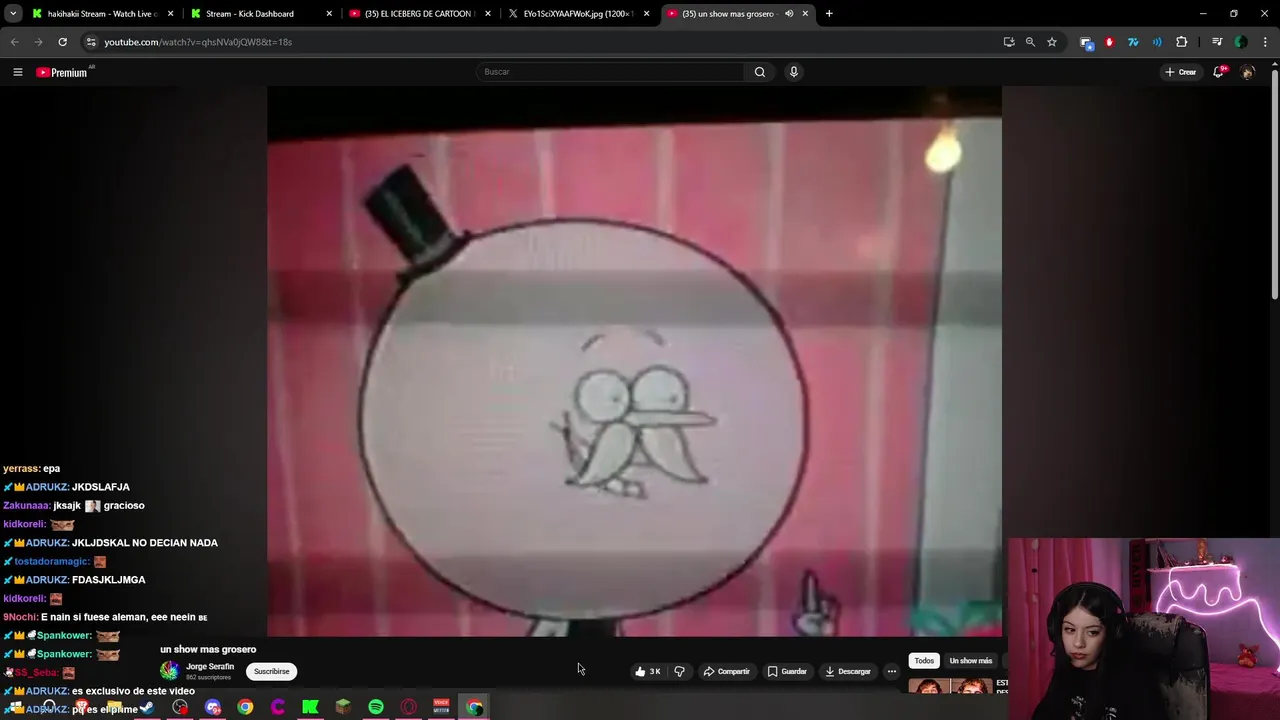Go back in browser history
This screenshot has height=720, width=1280.
tap(14, 42)
